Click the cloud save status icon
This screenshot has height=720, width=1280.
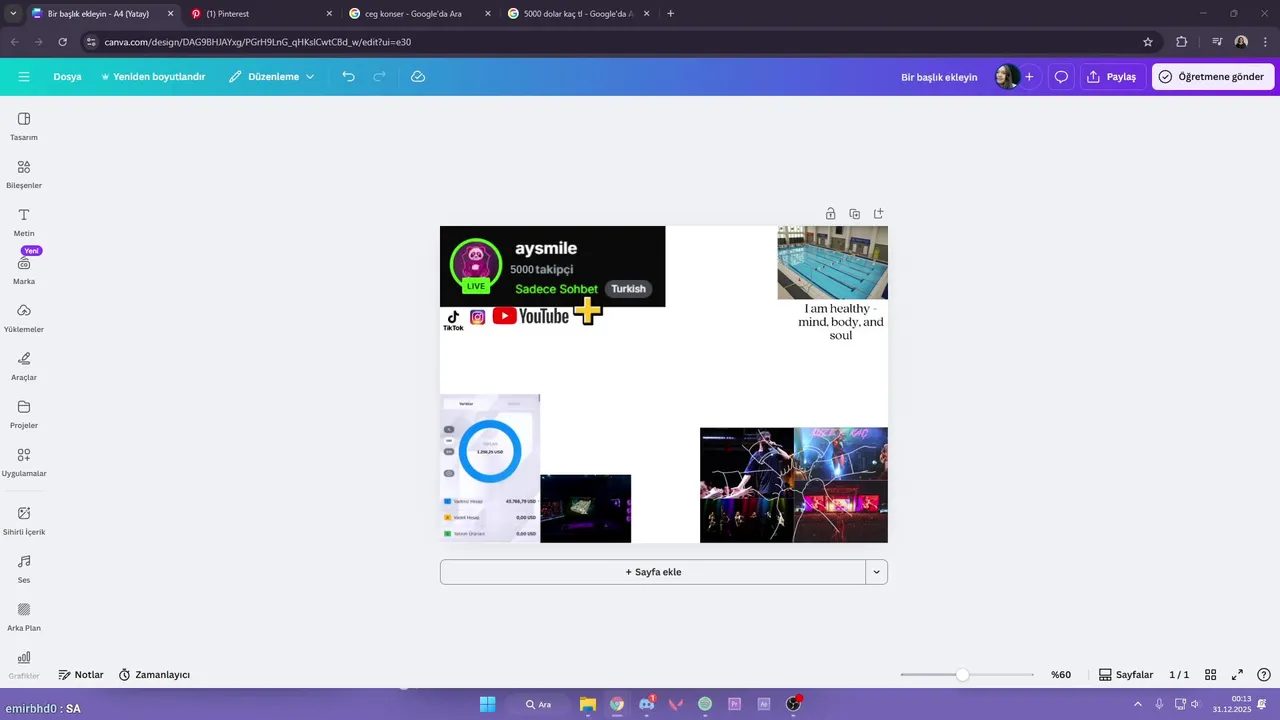[x=418, y=77]
